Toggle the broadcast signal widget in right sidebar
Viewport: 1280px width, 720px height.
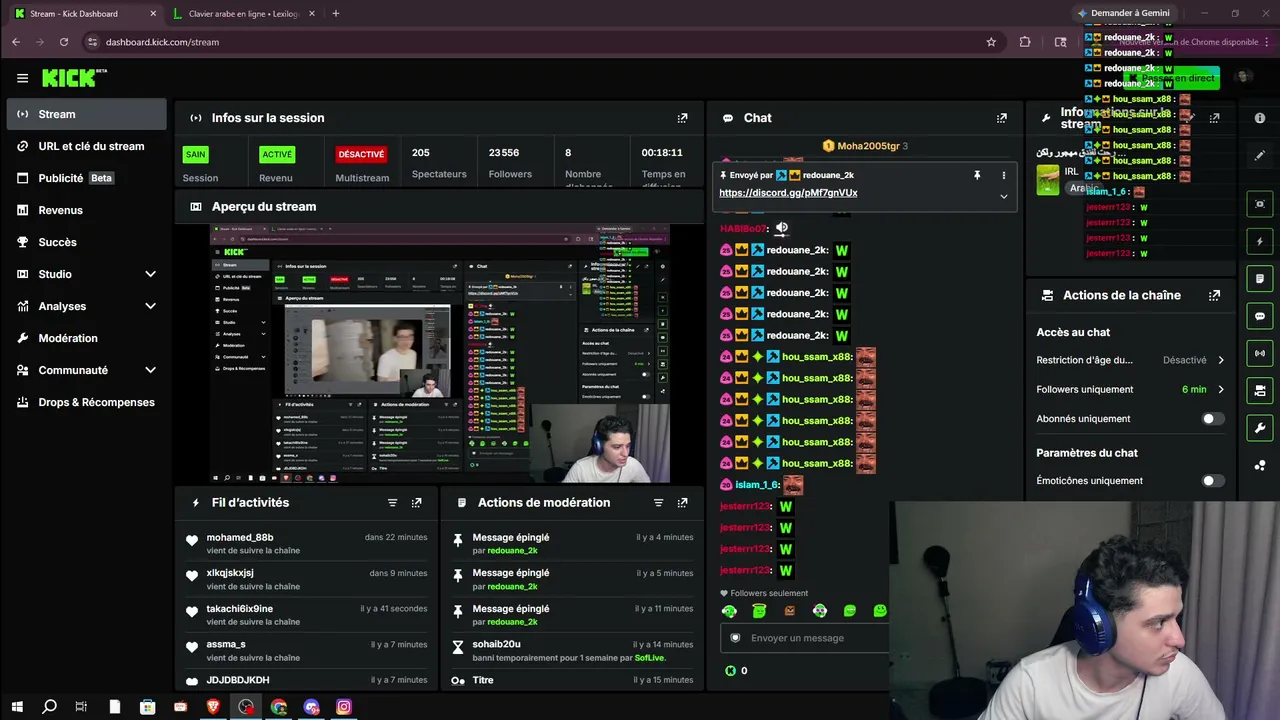pos(1260,353)
